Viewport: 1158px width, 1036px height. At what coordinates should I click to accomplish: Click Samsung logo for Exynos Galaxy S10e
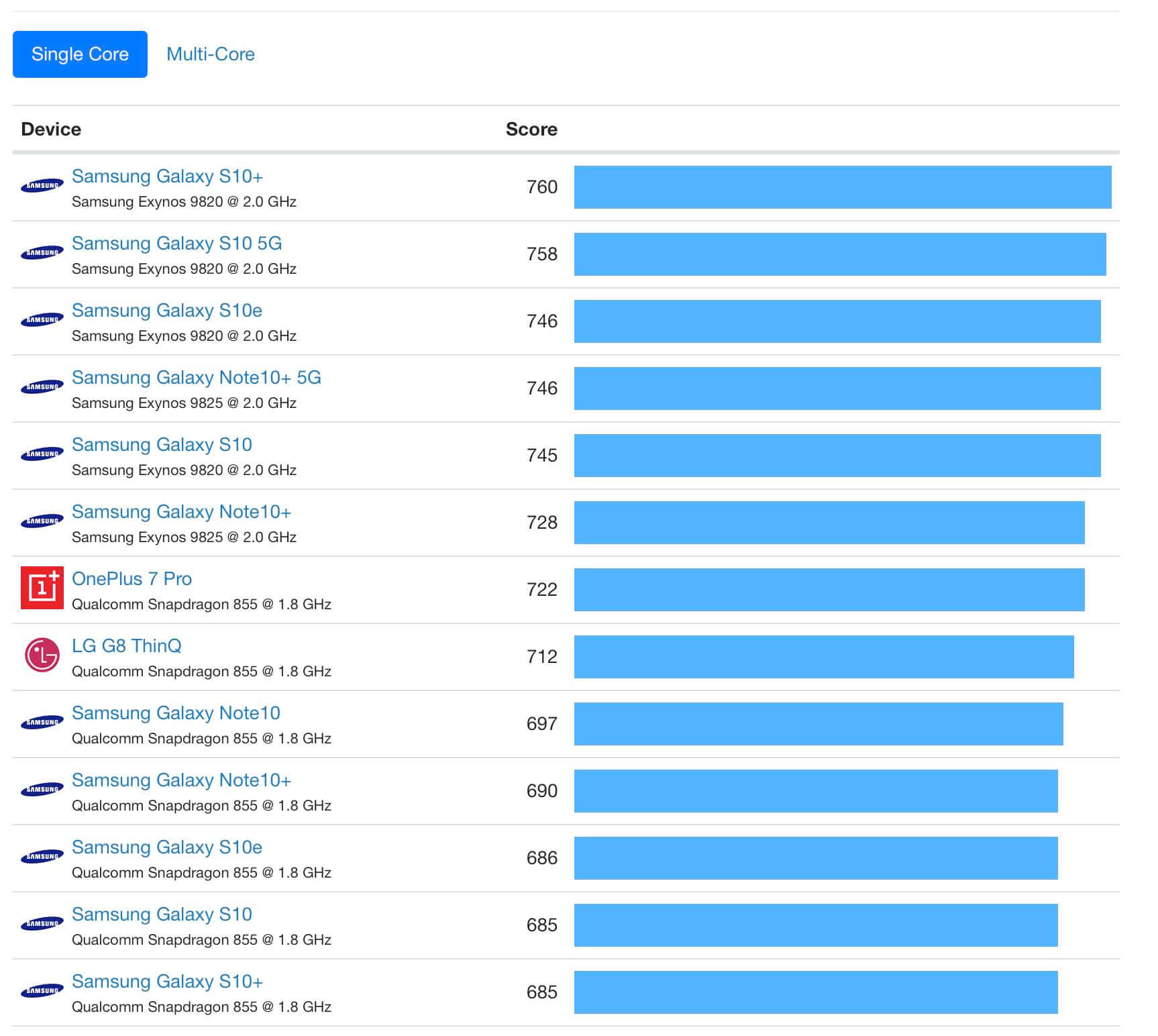coord(42,320)
